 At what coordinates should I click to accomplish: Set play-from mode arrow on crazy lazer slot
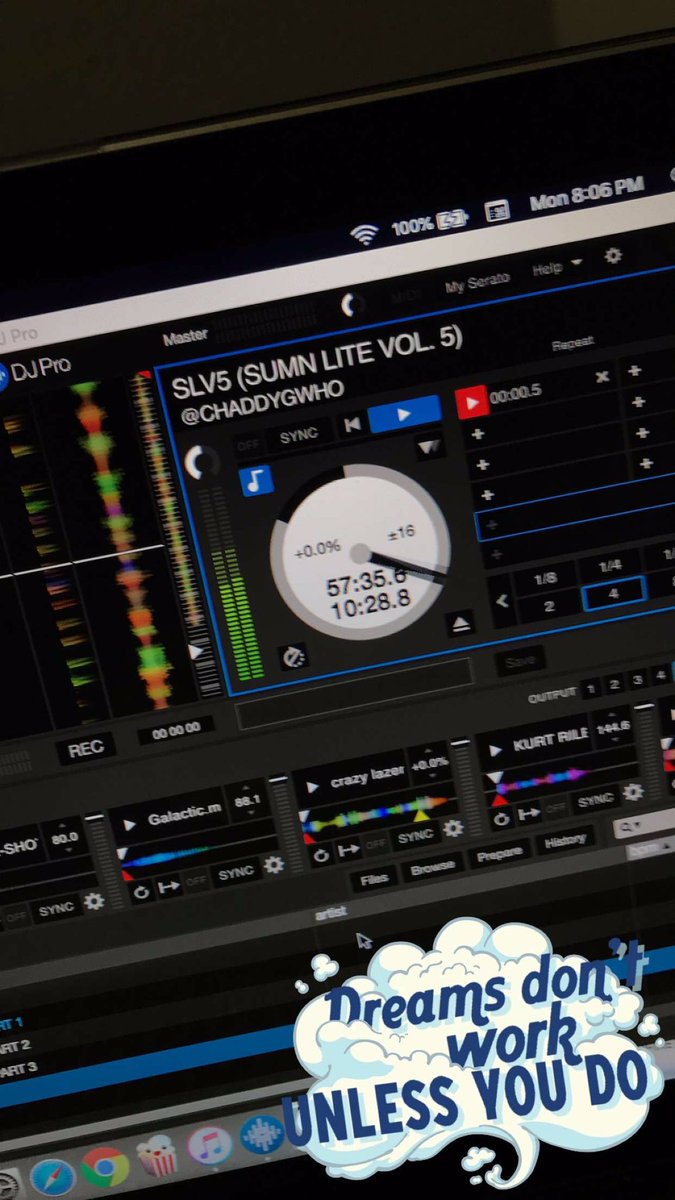pos(349,850)
